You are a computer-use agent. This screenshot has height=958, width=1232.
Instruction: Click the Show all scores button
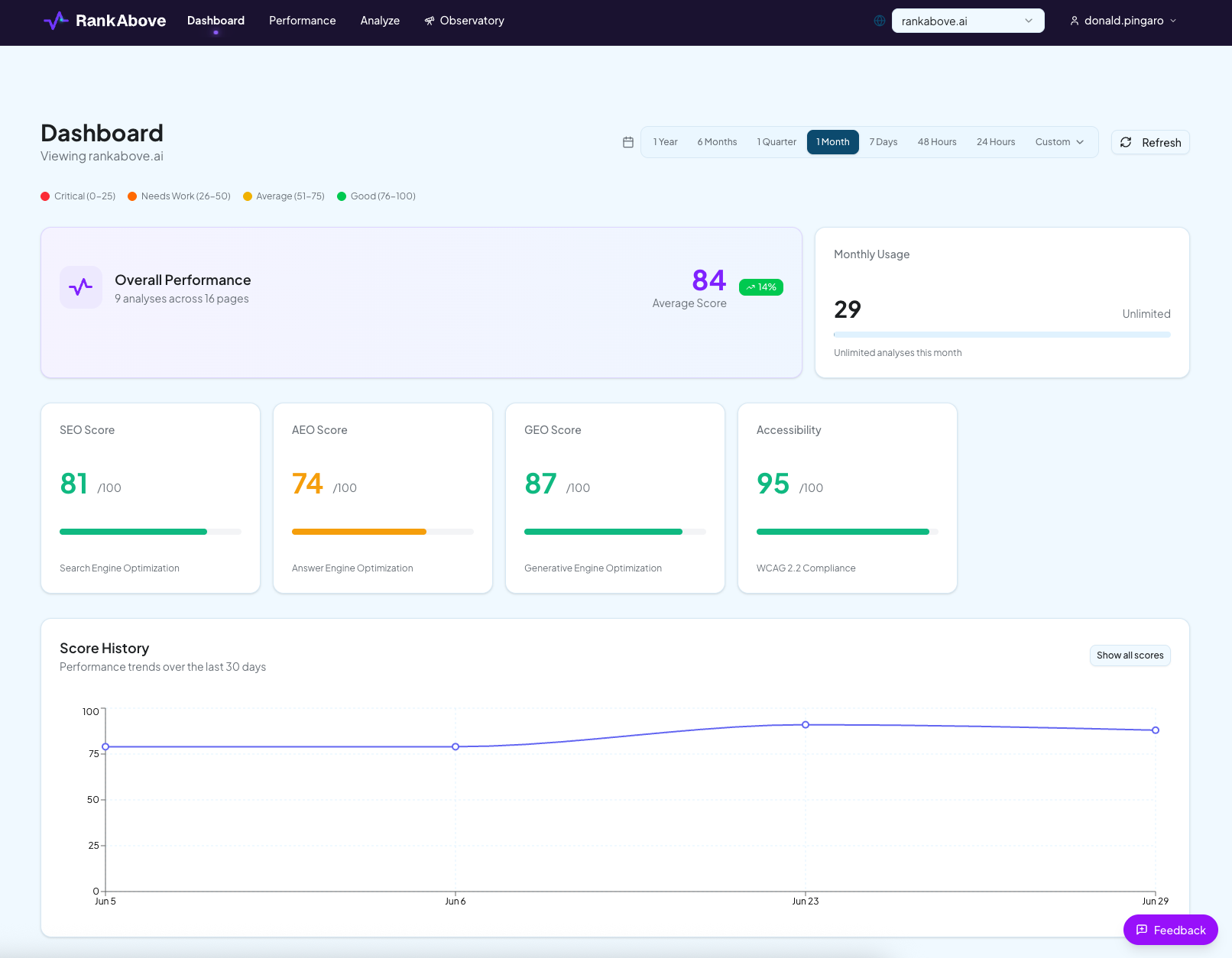(x=1130, y=655)
